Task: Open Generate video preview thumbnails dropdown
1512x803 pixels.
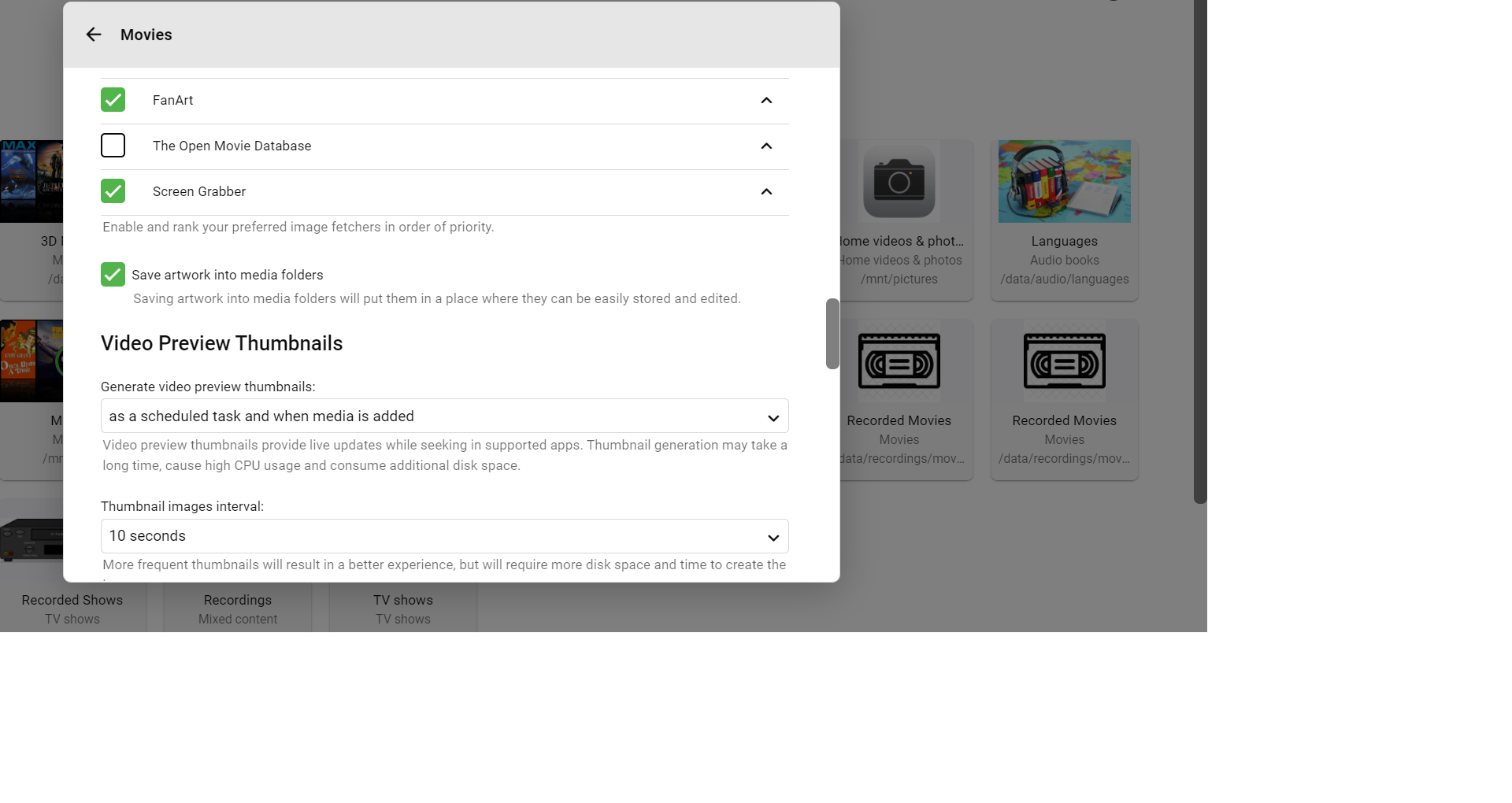Action: pyautogui.click(x=444, y=416)
